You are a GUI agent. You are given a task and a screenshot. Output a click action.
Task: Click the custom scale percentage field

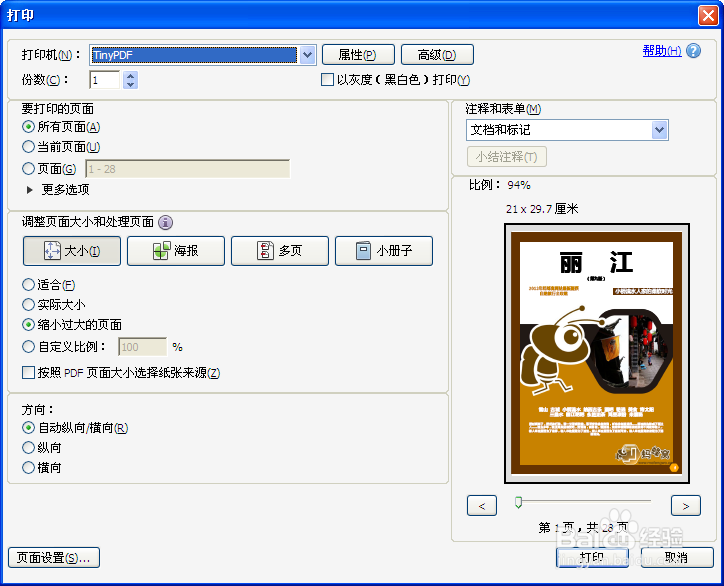143,347
